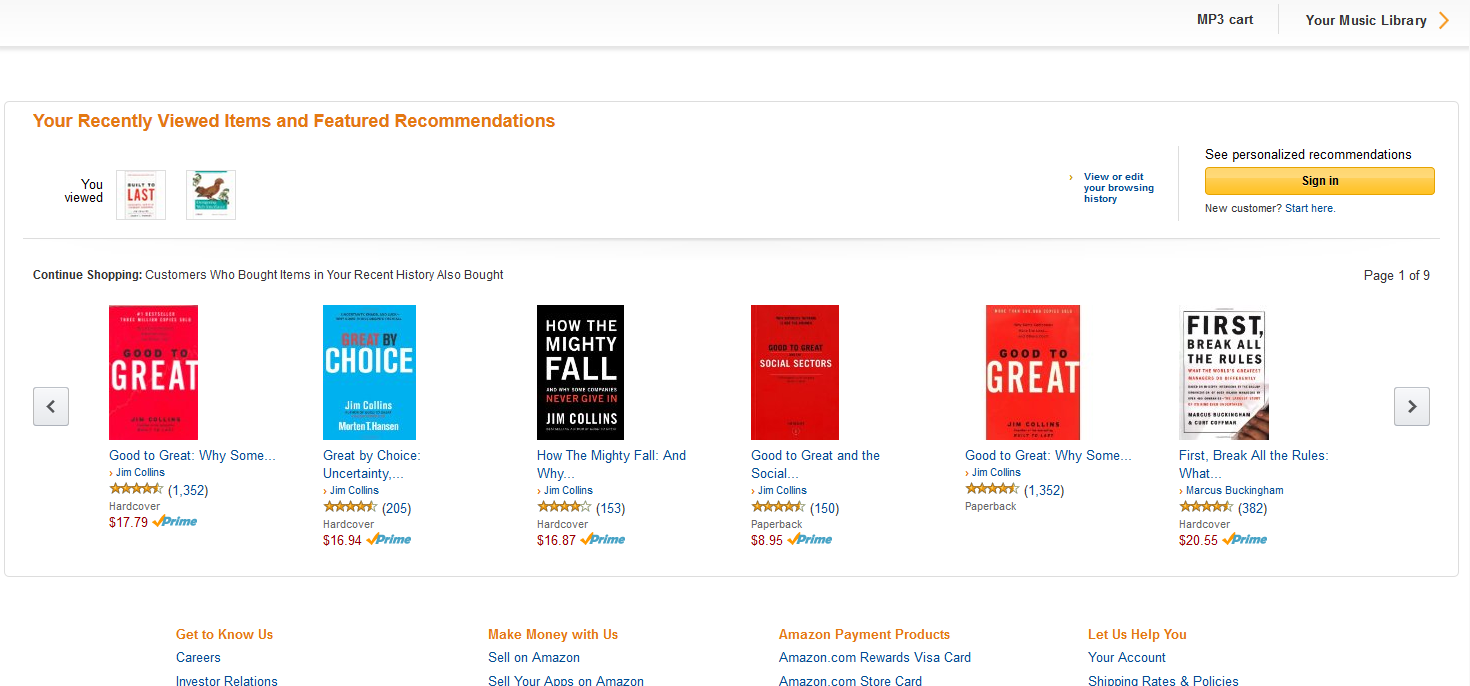Select the Built to Last viewed thumbnail

pos(141,195)
